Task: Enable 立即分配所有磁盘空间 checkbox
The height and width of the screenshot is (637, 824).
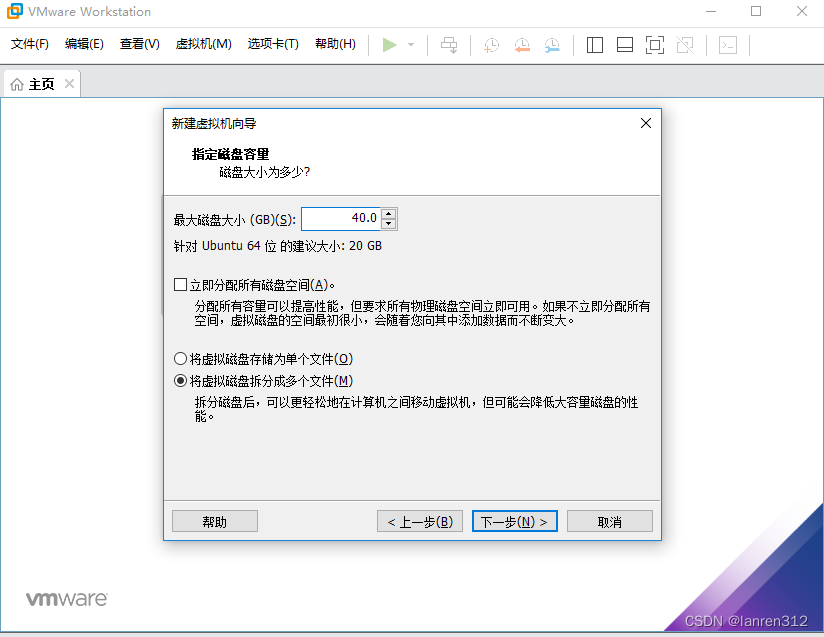Action: point(180,285)
